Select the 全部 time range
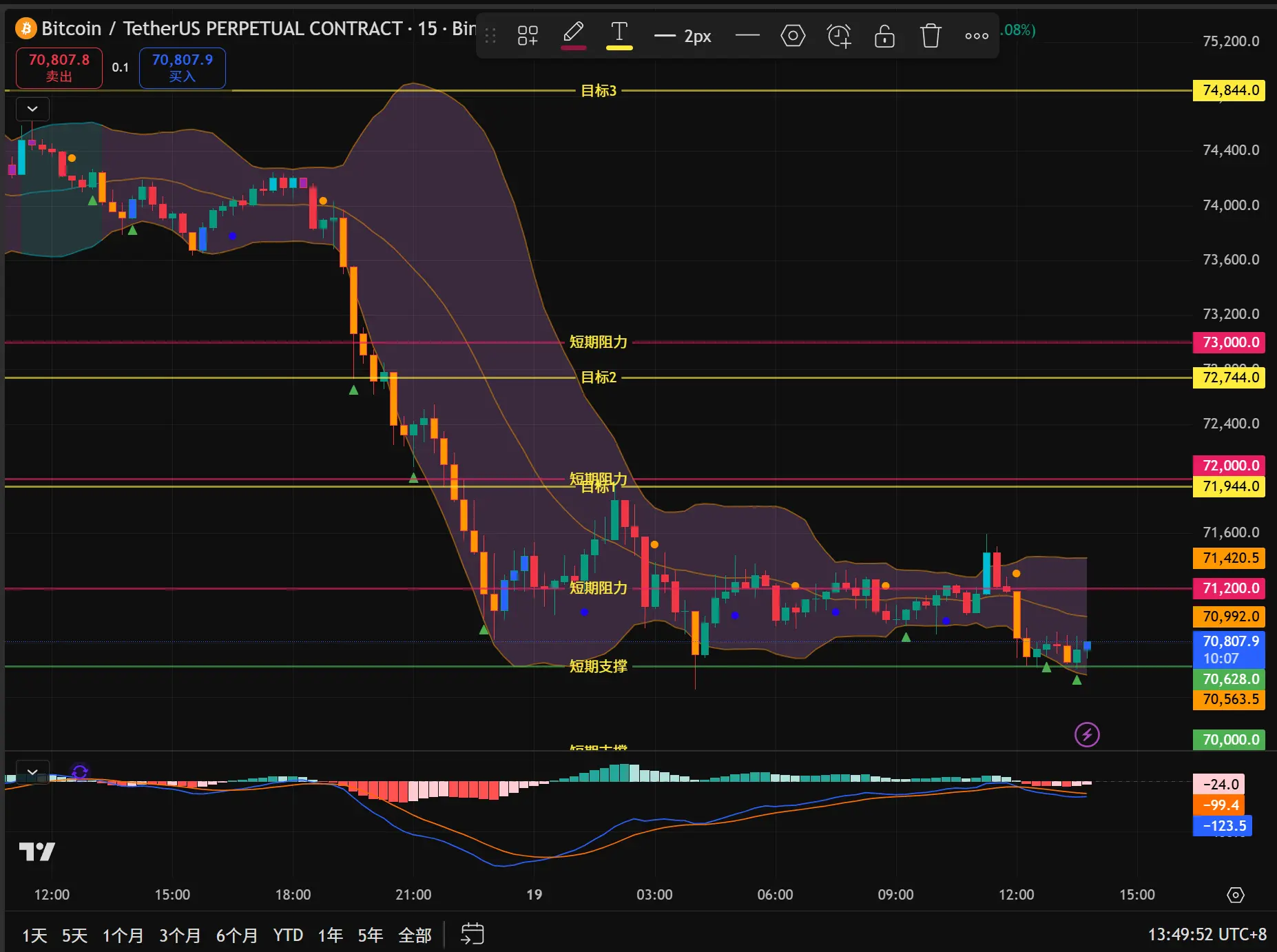The width and height of the screenshot is (1277, 952). pyautogui.click(x=415, y=935)
